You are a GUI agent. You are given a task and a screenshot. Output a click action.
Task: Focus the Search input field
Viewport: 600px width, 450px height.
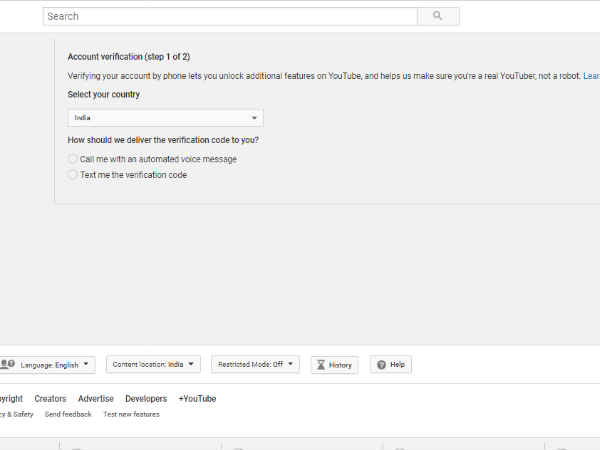click(230, 16)
